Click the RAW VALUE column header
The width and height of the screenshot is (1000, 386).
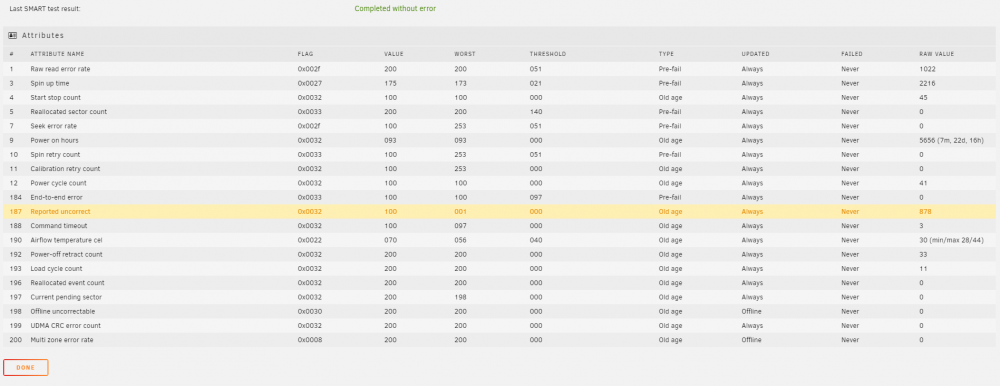click(936, 54)
